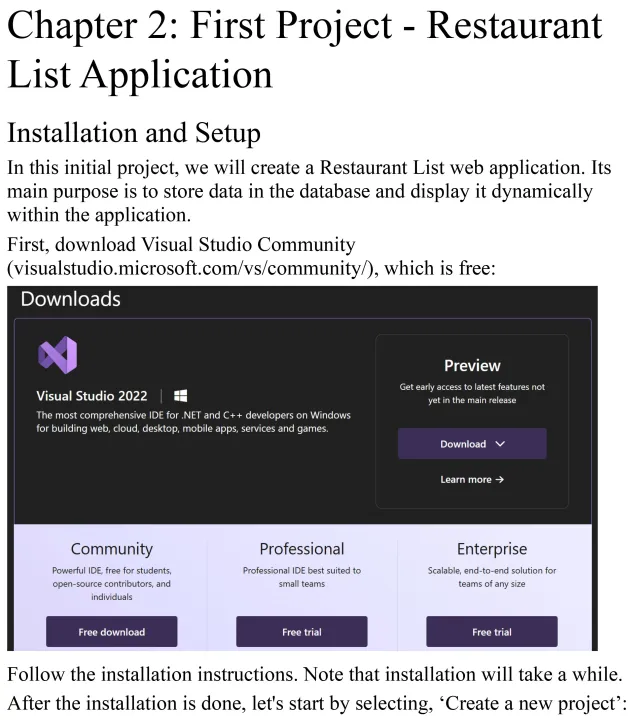642x720 pixels.
Task: Open the Preview Download dropdown
Action: click(471, 444)
